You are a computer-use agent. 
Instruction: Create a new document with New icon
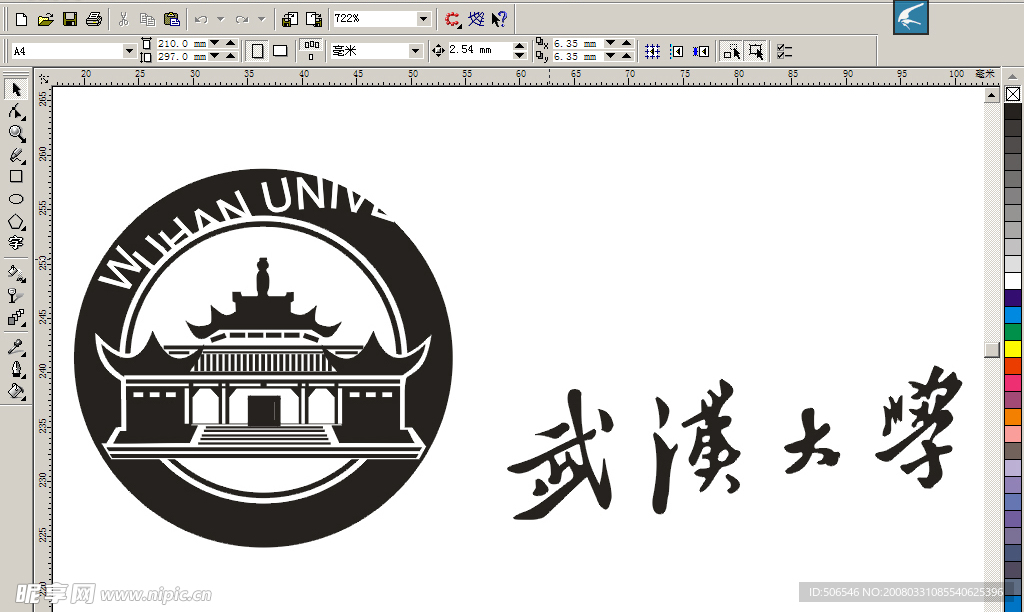21,20
